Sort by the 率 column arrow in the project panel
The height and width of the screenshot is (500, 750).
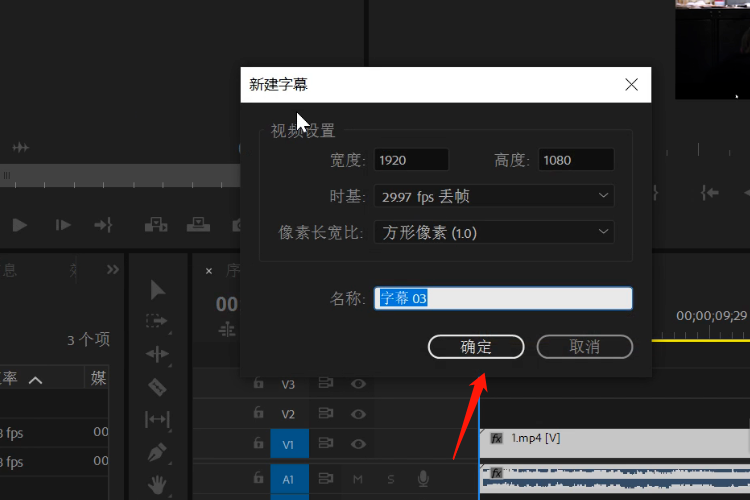coord(35,380)
